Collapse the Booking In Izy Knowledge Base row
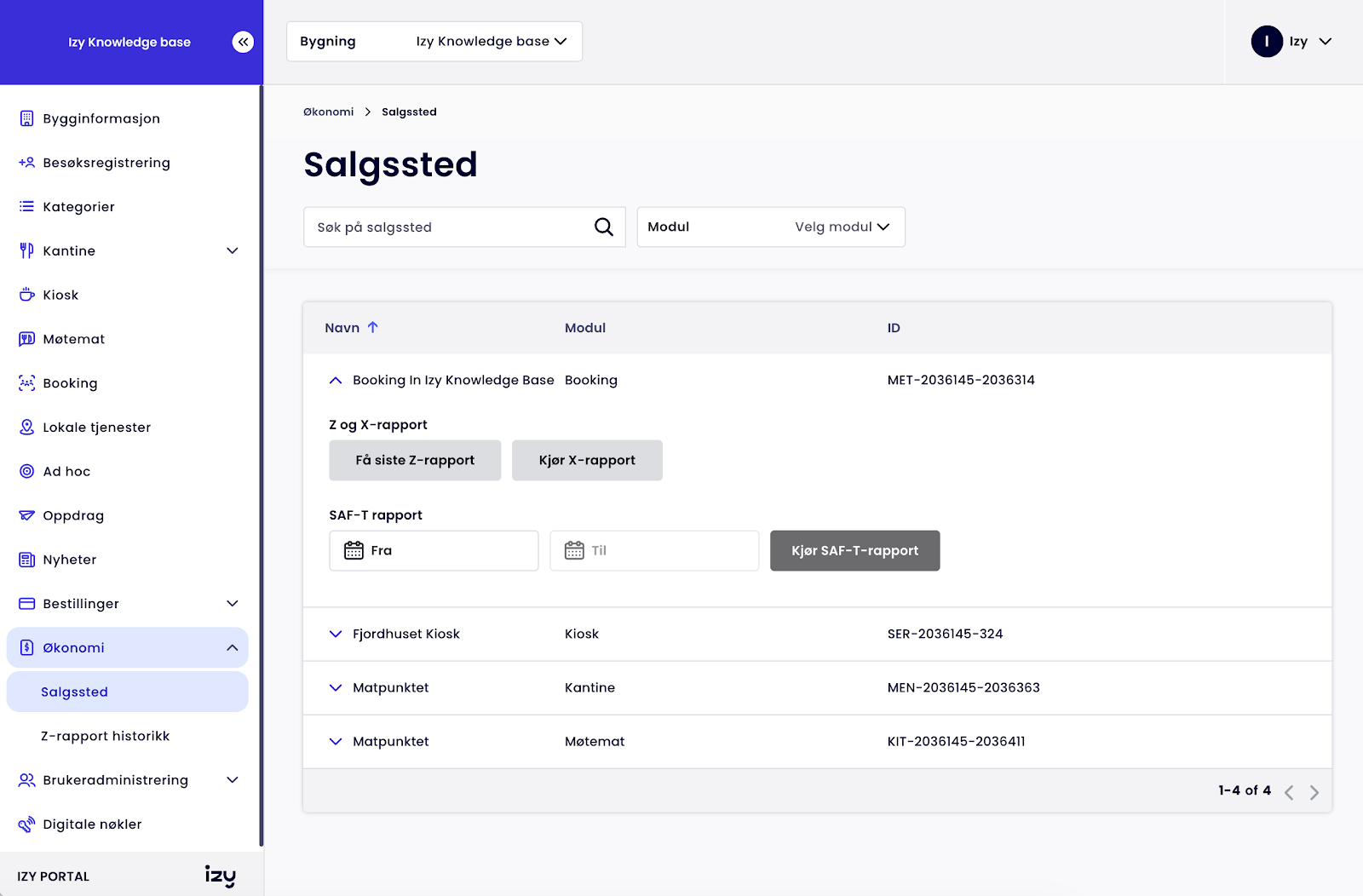Viewport: 1363px width, 896px height. tap(336, 381)
